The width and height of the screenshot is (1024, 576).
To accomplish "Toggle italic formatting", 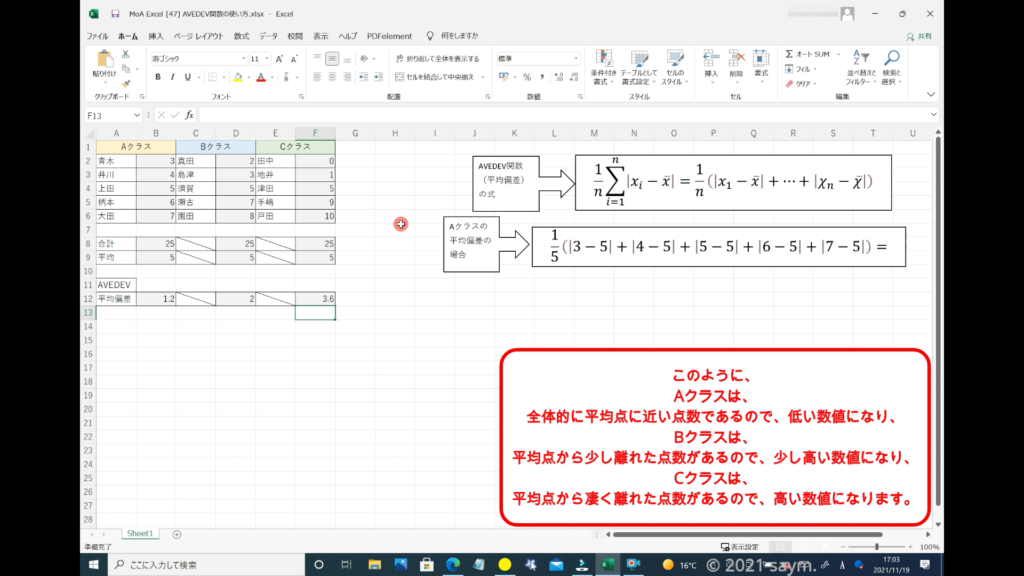I will (x=172, y=77).
